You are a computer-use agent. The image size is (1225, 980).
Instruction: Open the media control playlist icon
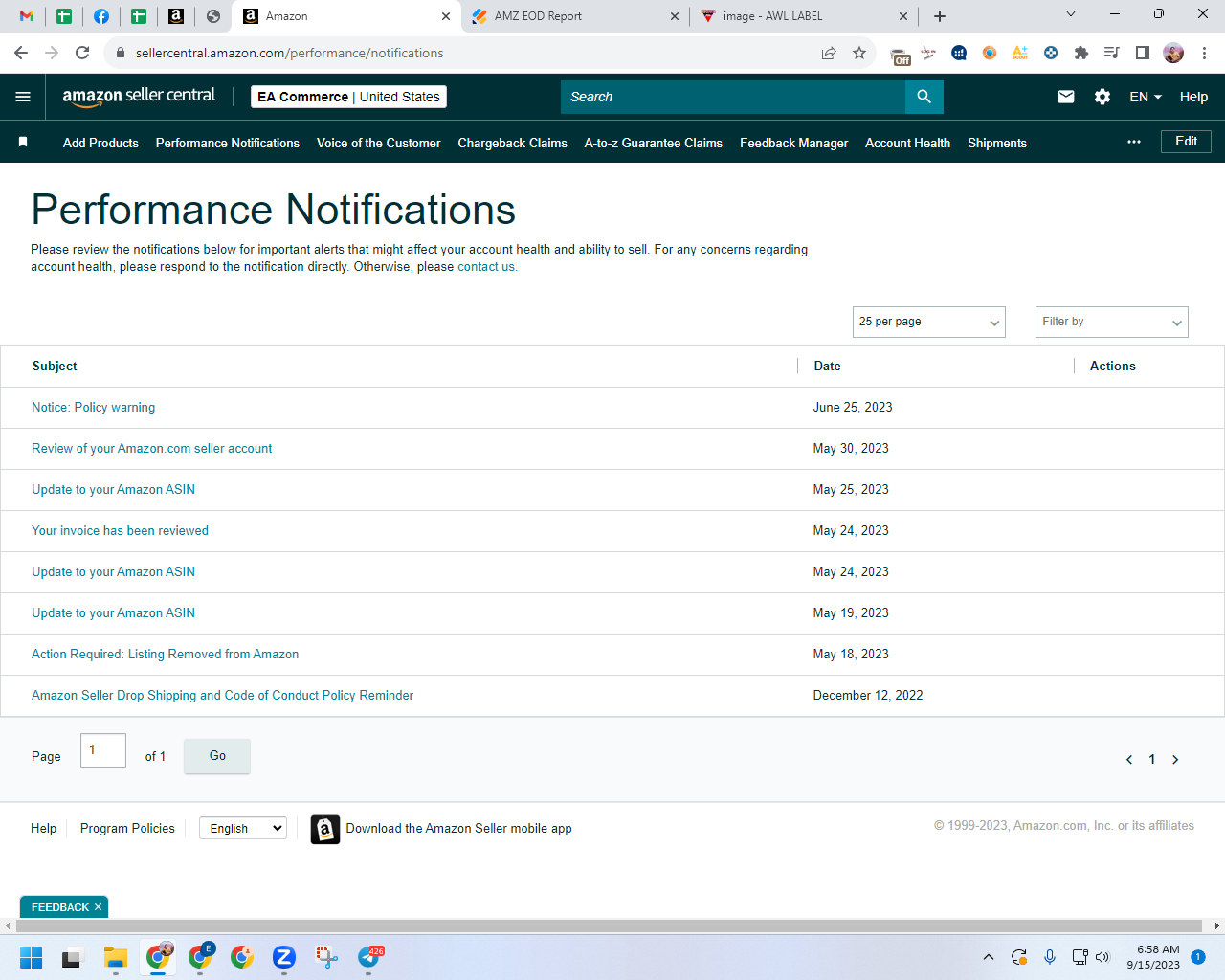click(1111, 53)
